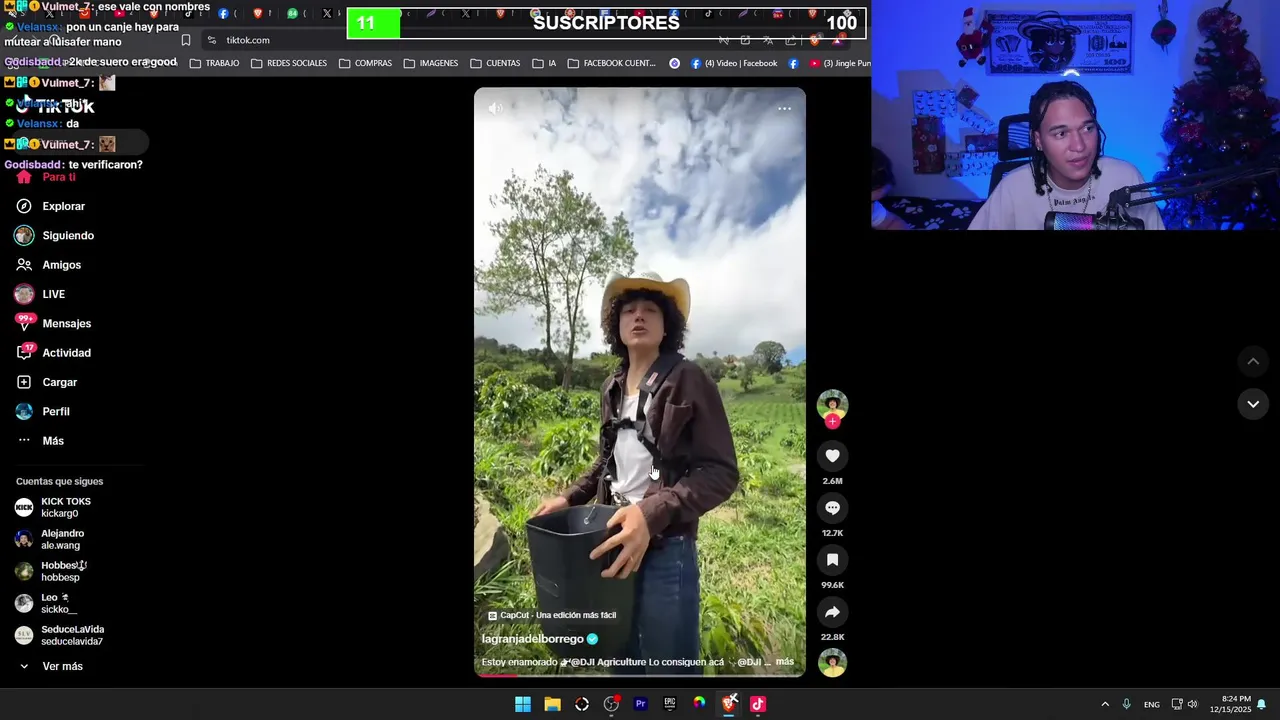Image resolution: width=1280 pixels, height=720 pixels.
Task: Click the Mensajes icon with 99+ badge
Action: click(x=24, y=323)
